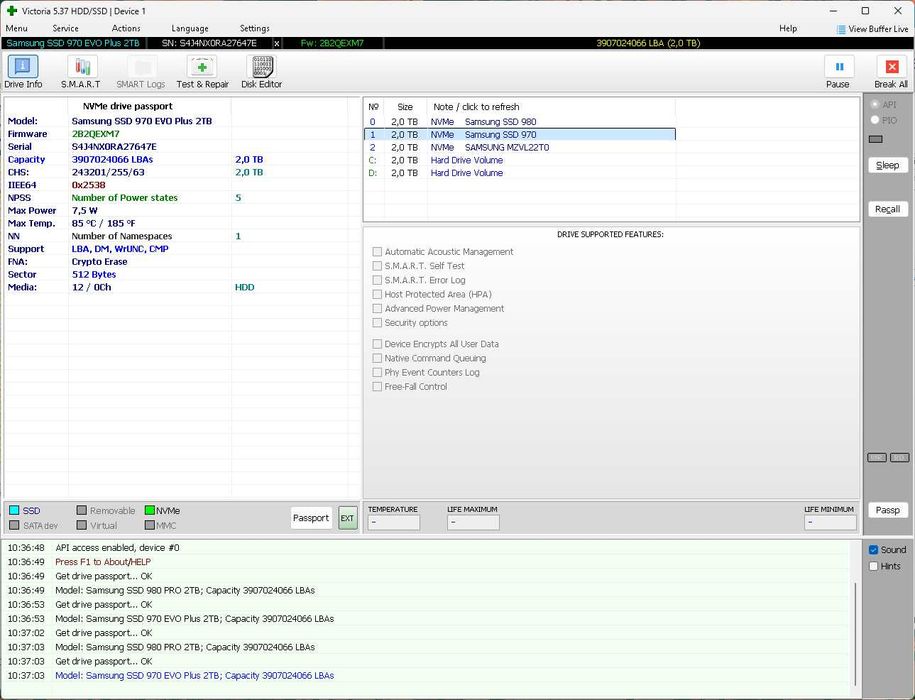Check S.M.A.R.T. Self Test feature

377,265
